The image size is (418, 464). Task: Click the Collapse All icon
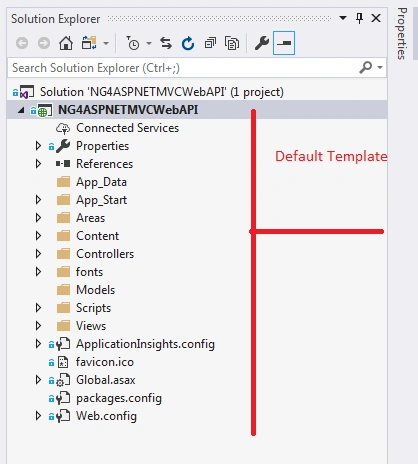(210, 43)
